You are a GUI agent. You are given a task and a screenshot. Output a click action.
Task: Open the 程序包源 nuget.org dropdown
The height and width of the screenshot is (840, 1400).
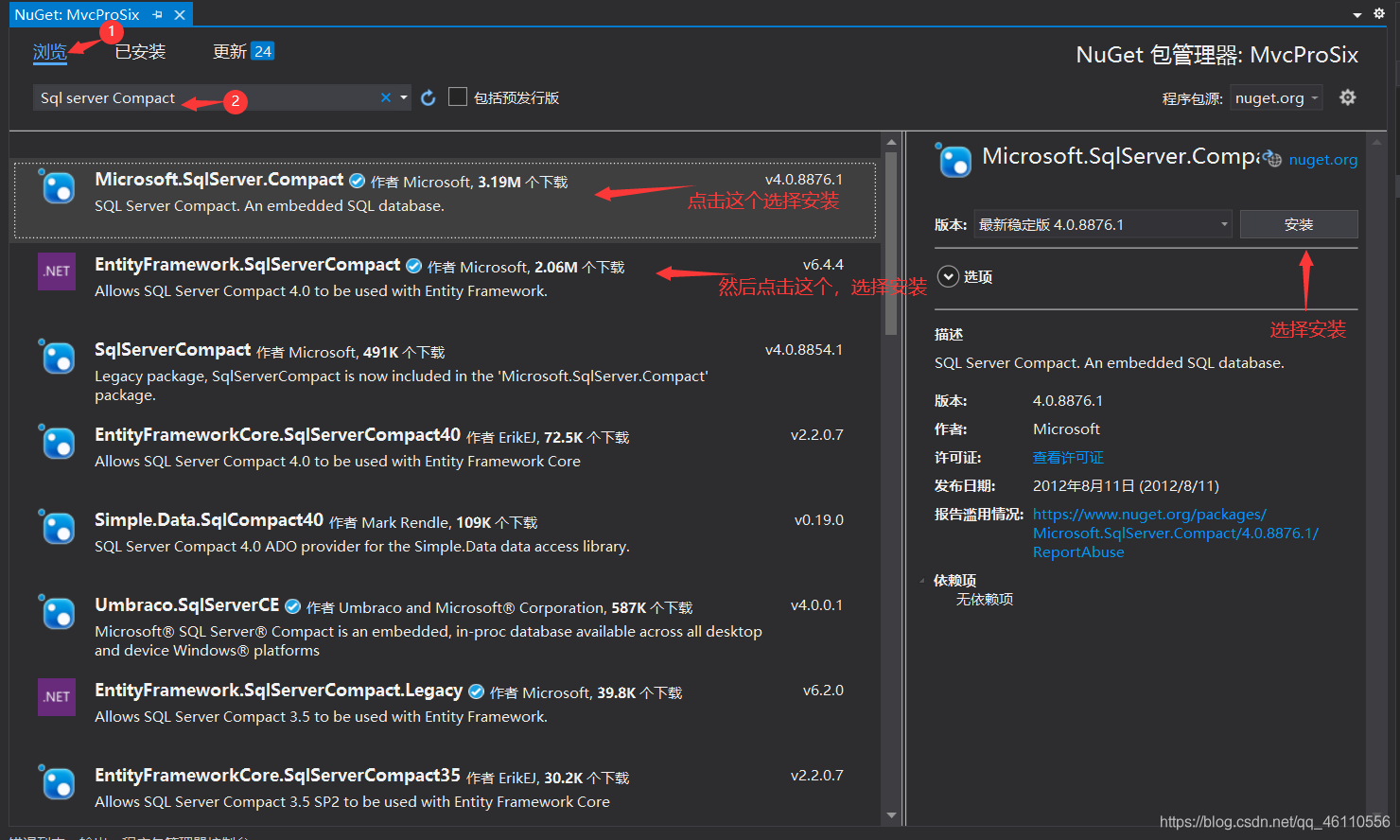[1277, 98]
